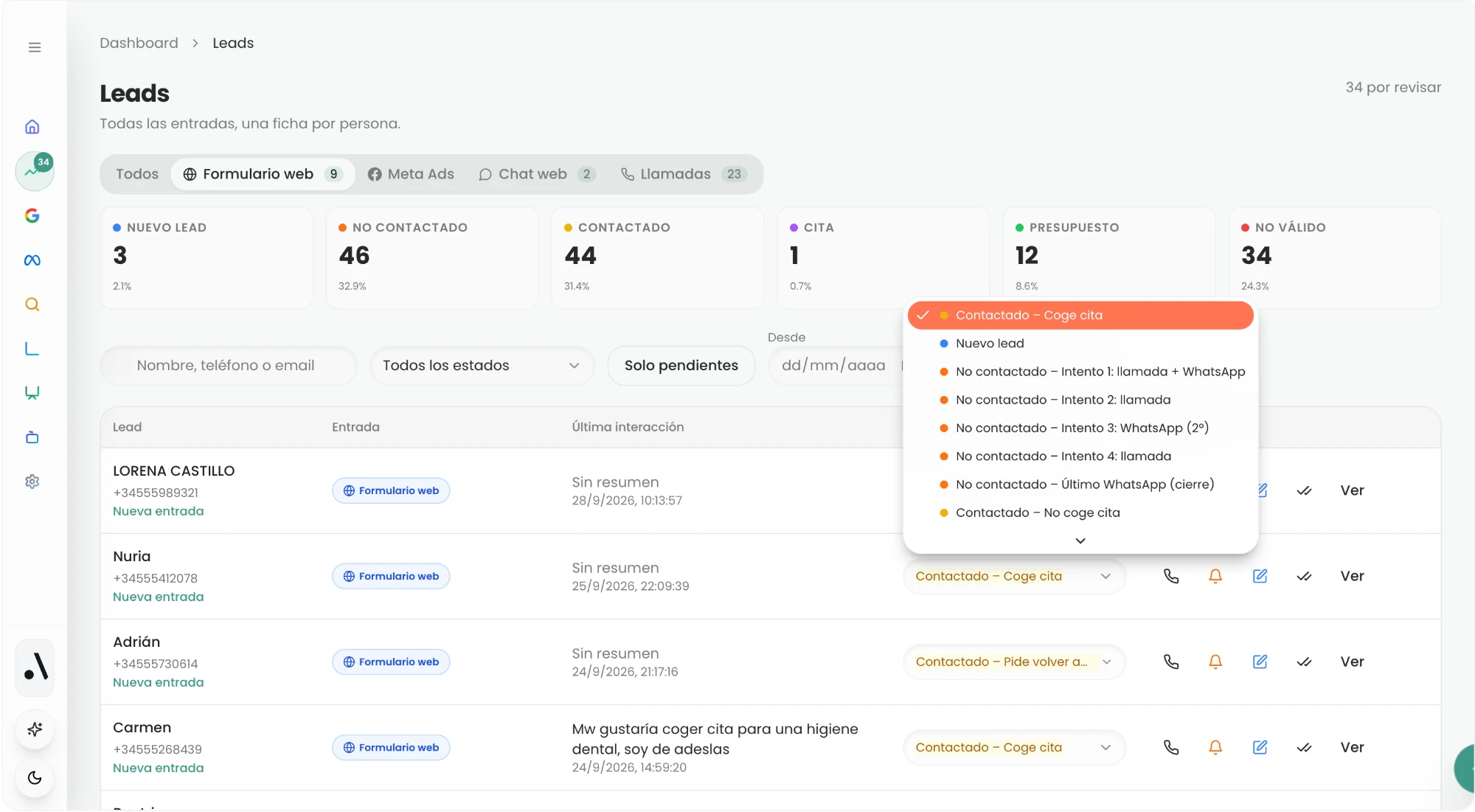This screenshot has width=1475, height=812.
Task: Set reminder bell for Adrián
Action: 1215,662
